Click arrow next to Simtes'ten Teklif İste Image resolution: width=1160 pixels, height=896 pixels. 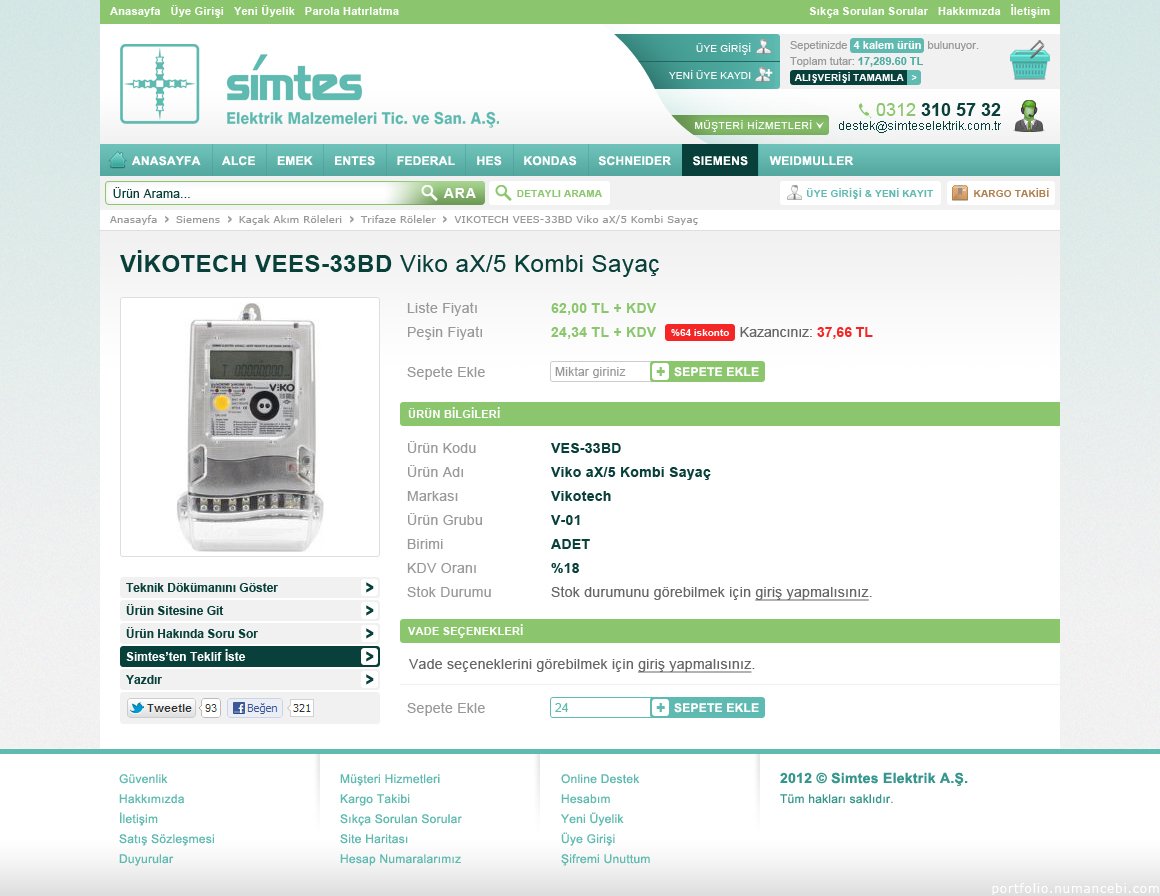tap(369, 656)
